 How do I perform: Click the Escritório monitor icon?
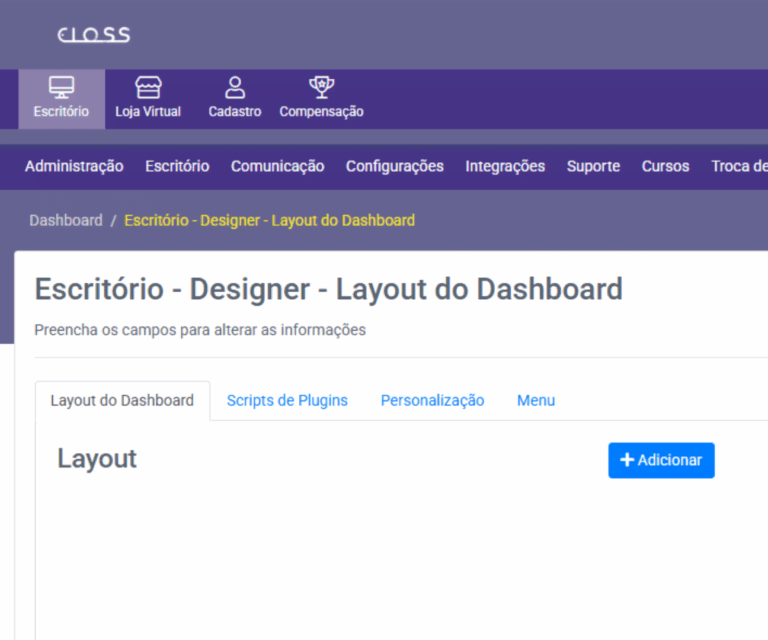click(61, 88)
